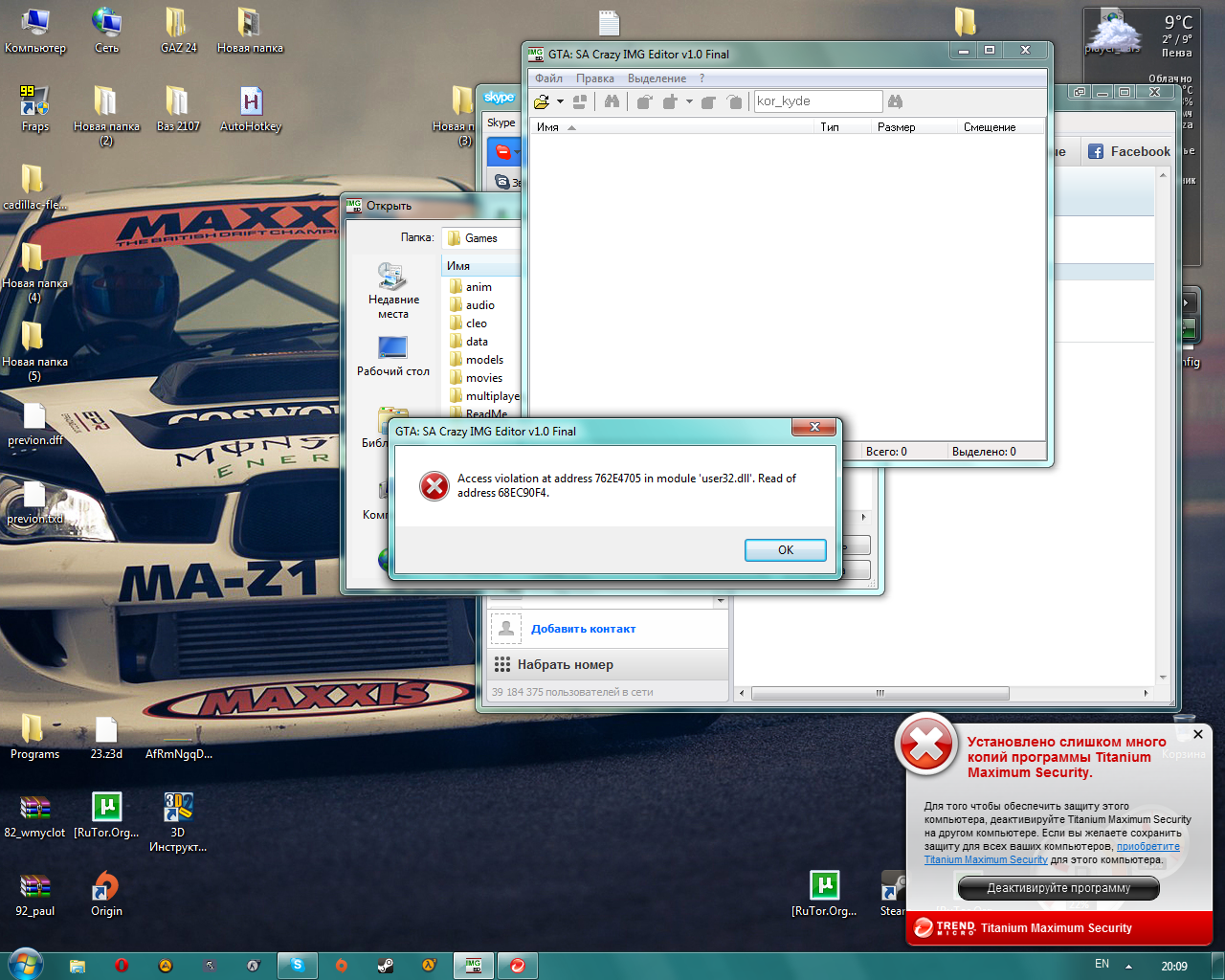The height and width of the screenshot is (980, 1225).
Task: Open the ? help menu in IMG Editor
Action: (702, 78)
